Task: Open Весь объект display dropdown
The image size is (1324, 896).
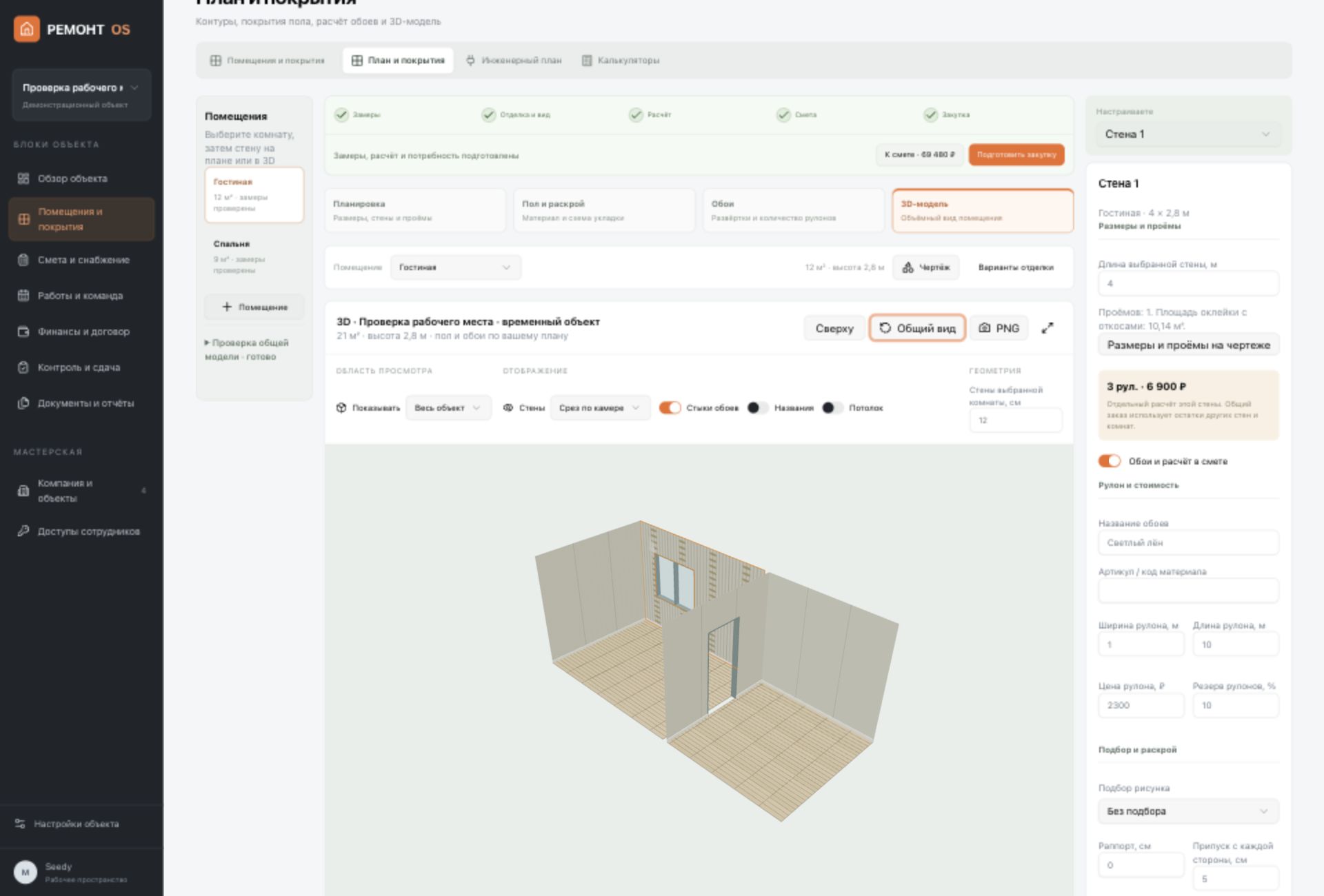Action: click(448, 408)
